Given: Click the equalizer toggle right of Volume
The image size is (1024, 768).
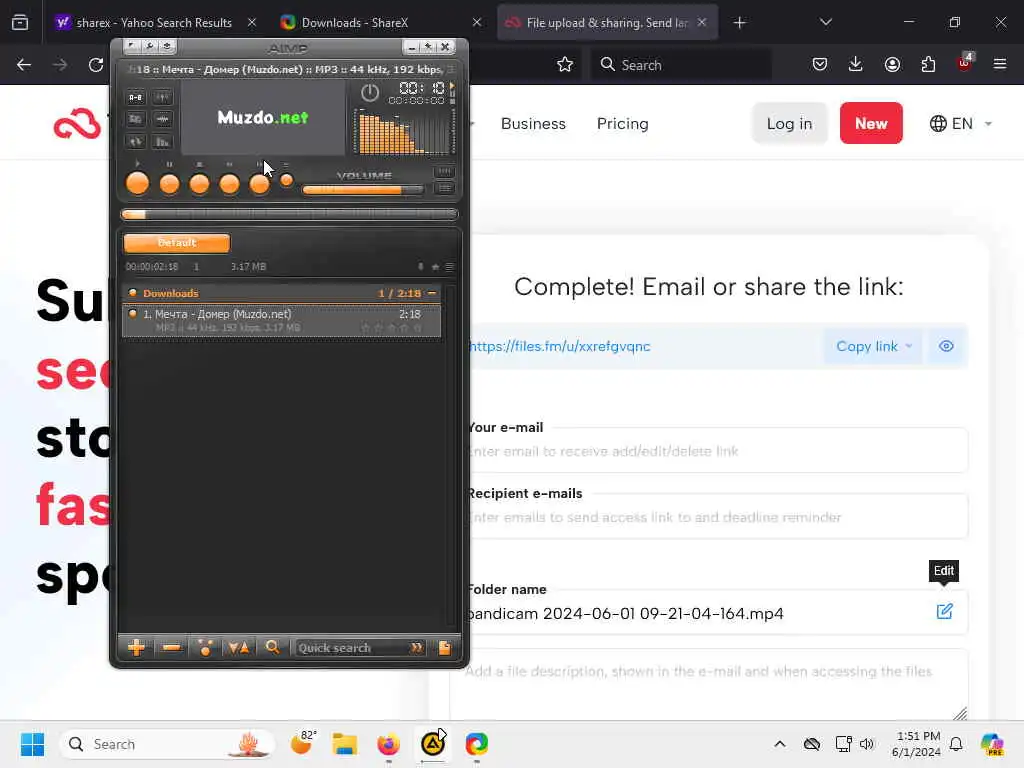Looking at the screenshot, I should click(444, 172).
